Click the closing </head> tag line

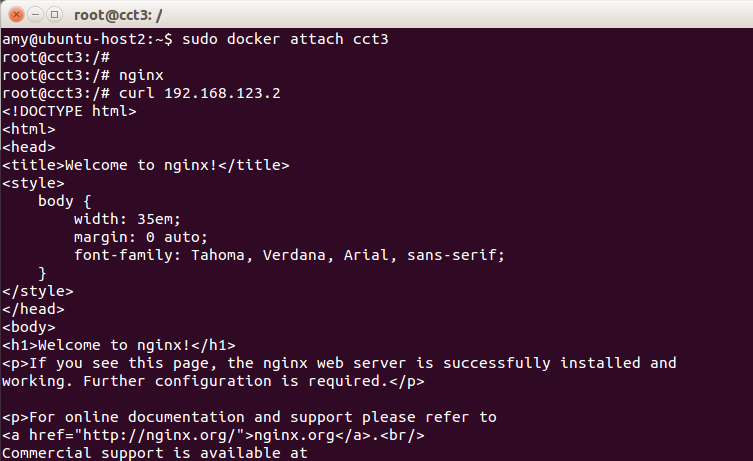[33, 309]
